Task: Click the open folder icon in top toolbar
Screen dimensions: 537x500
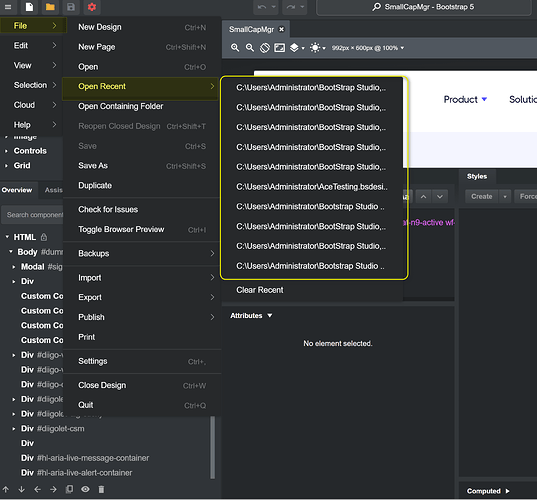Action: pos(50,7)
